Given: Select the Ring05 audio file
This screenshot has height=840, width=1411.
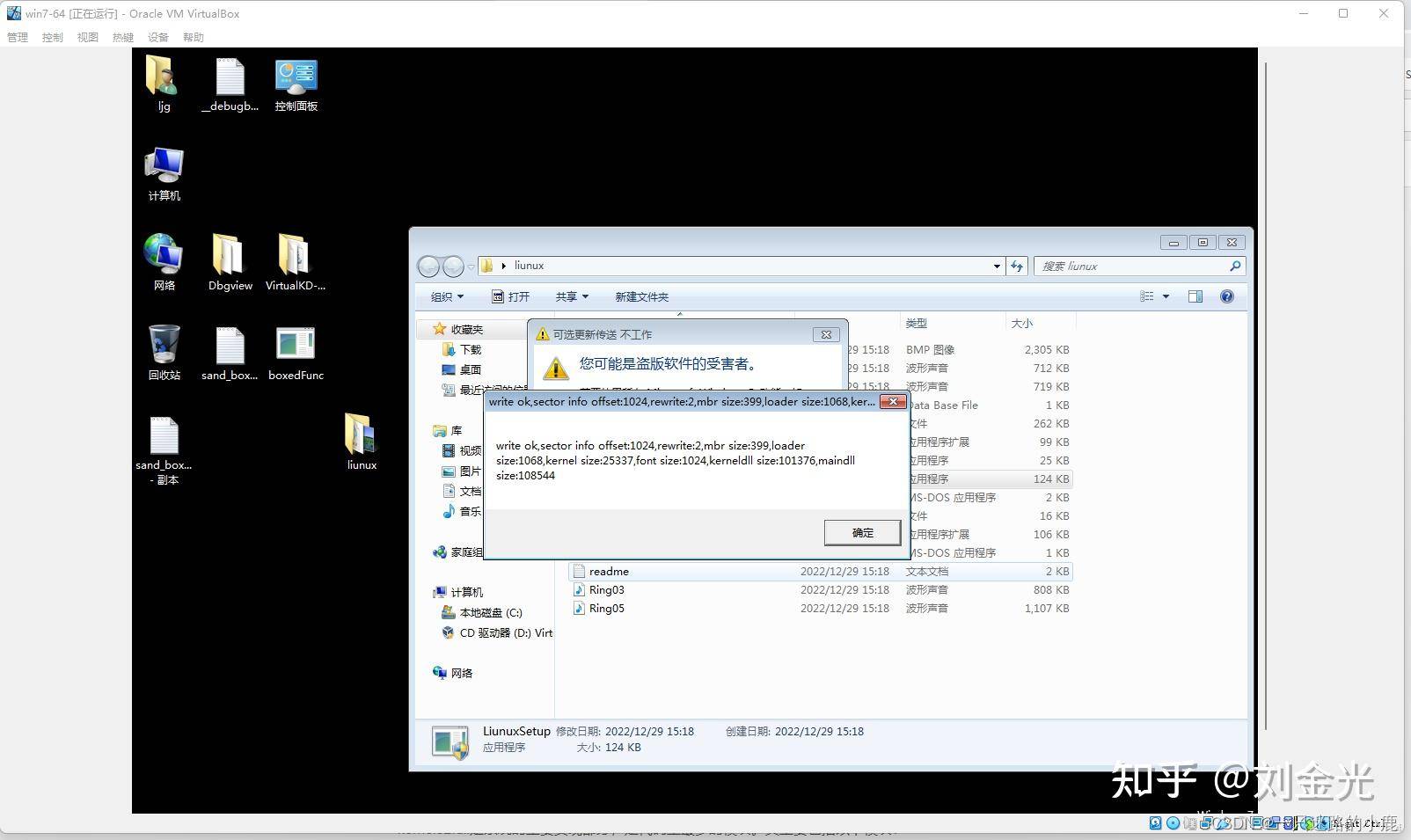Looking at the screenshot, I should coord(606,608).
